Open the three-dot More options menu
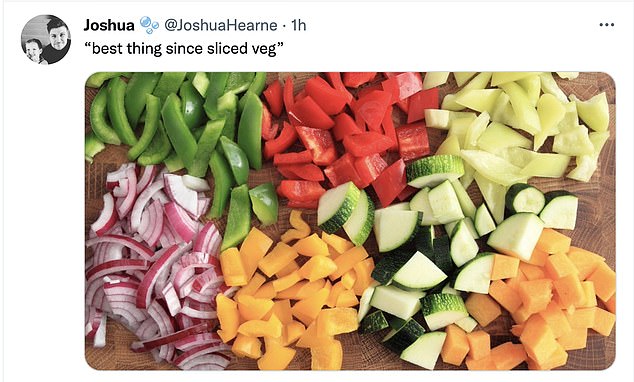634x382 pixels. (x=607, y=25)
